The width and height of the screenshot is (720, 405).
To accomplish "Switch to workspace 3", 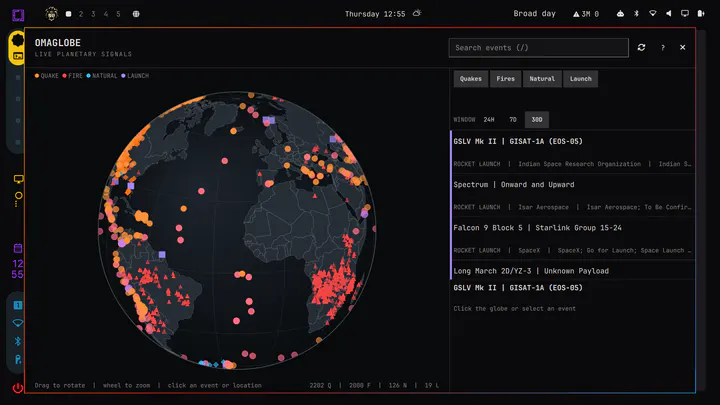I will 93,14.
